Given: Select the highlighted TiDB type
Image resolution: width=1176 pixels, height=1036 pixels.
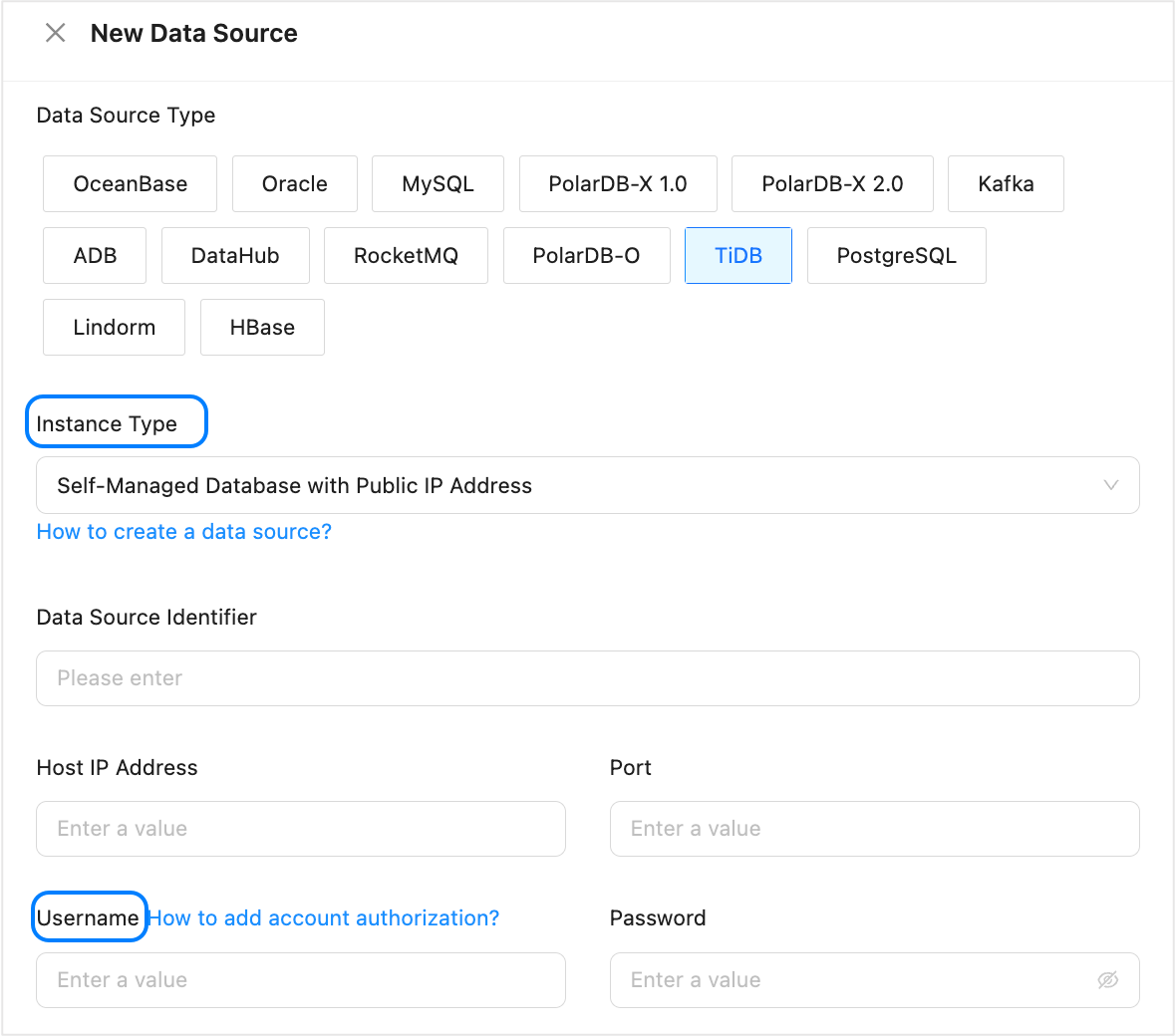Looking at the screenshot, I should click(x=738, y=256).
